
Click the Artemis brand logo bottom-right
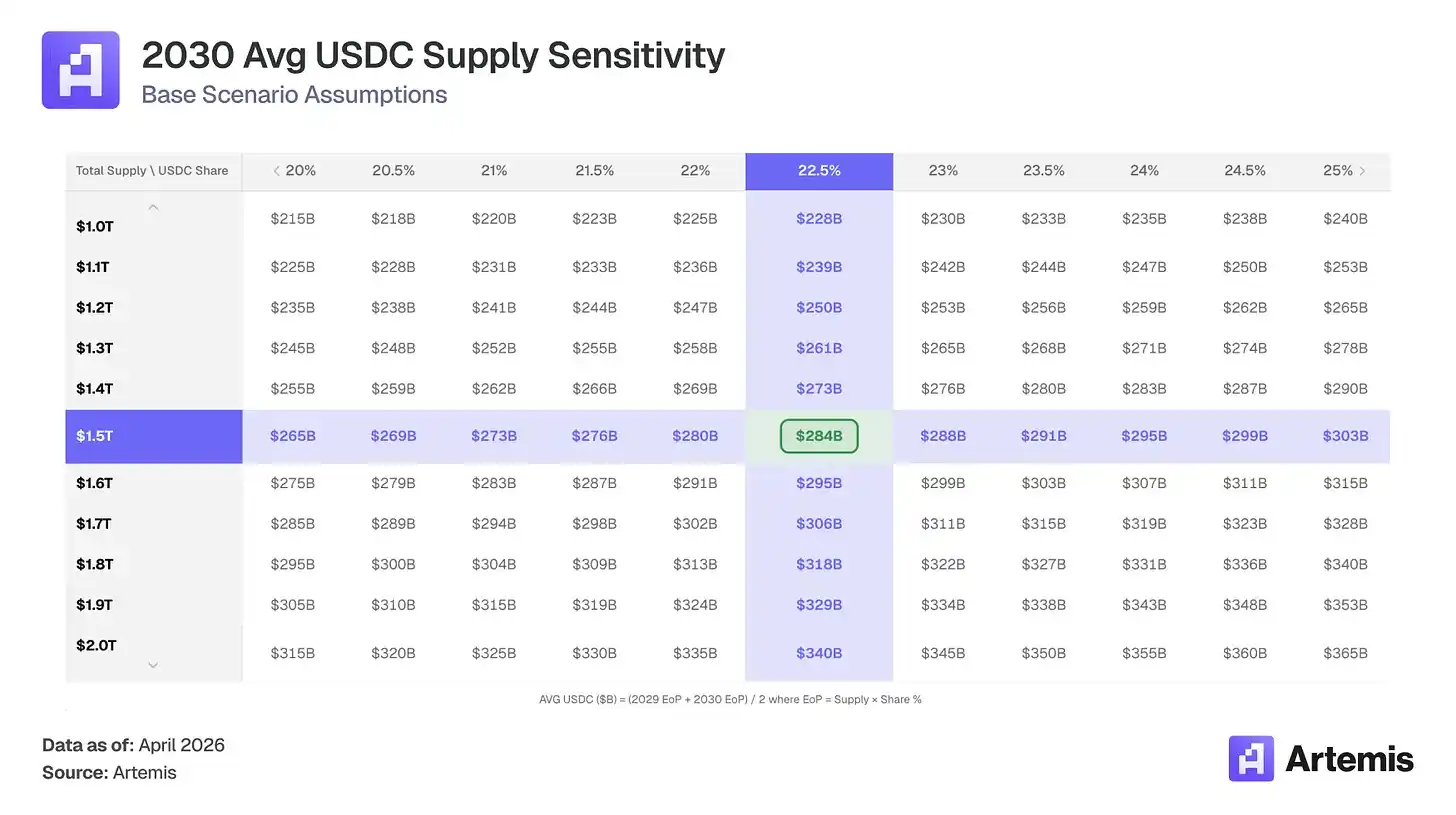1320,759
